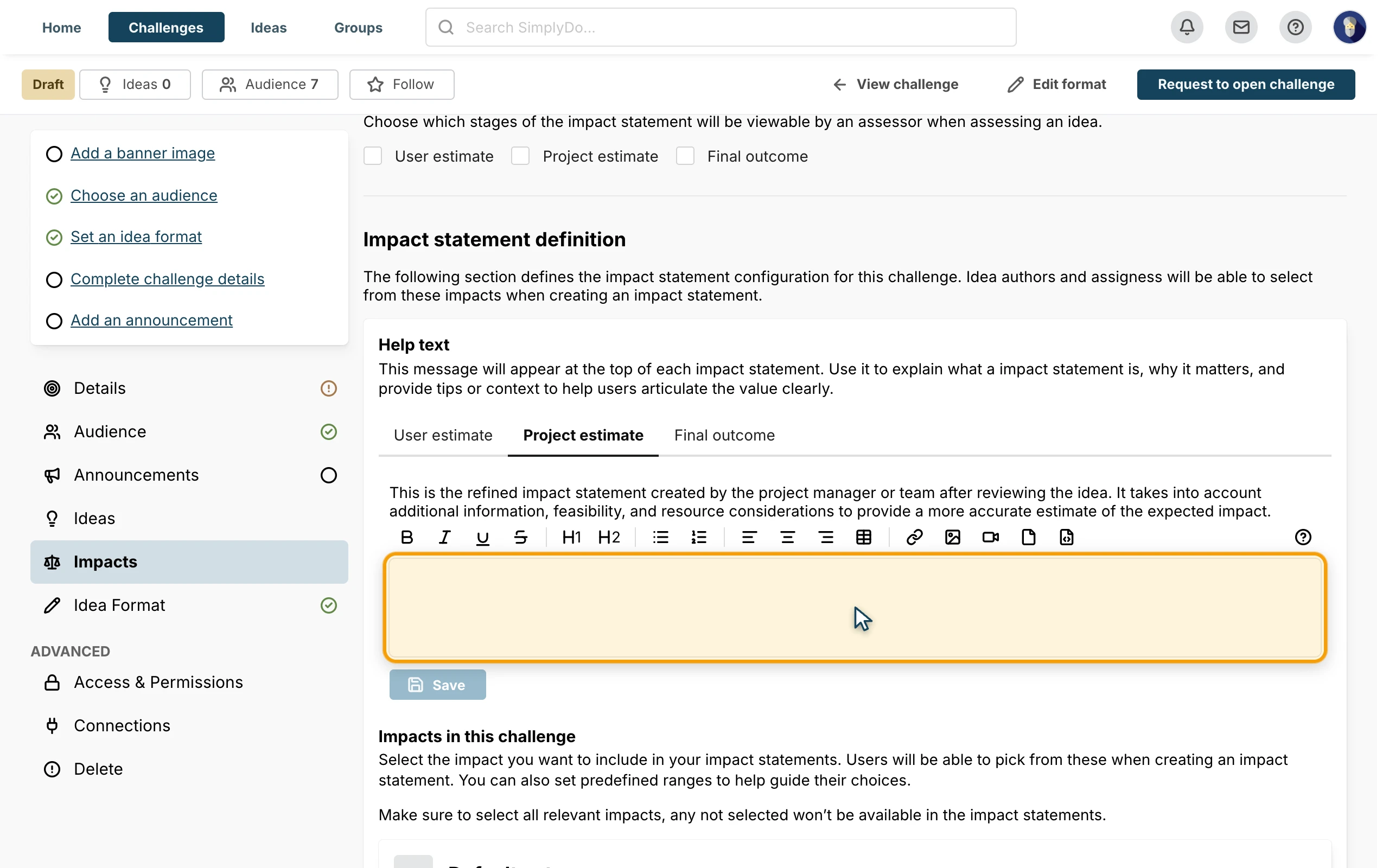Screen dimensions: 1389x868
Task: Insert a hyperlink in the editor
Action: 914,537
